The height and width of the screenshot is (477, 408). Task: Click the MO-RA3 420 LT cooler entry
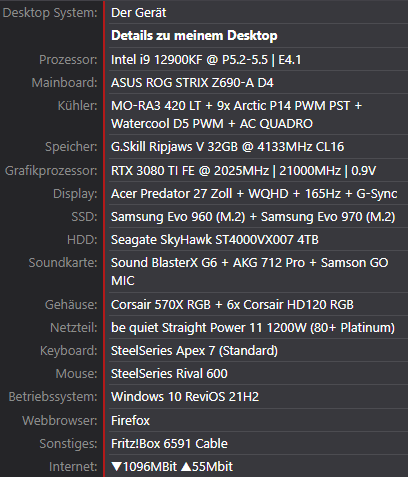tap(236, 115)
